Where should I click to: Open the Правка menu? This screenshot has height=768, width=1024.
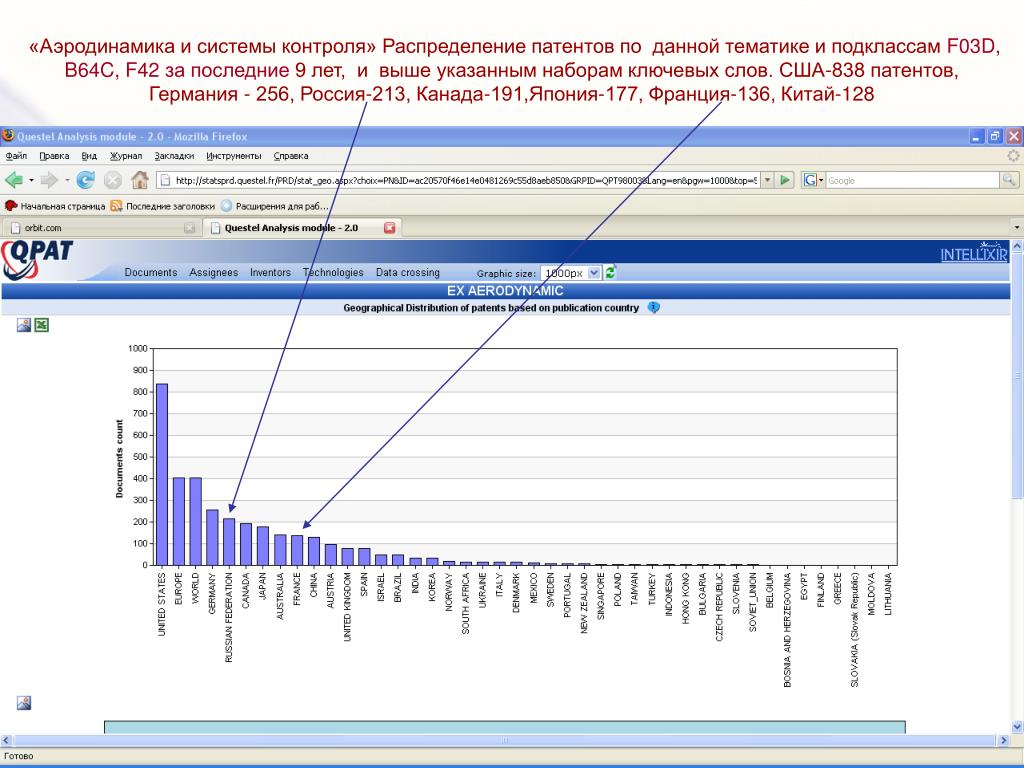click(x=54, y=156)
